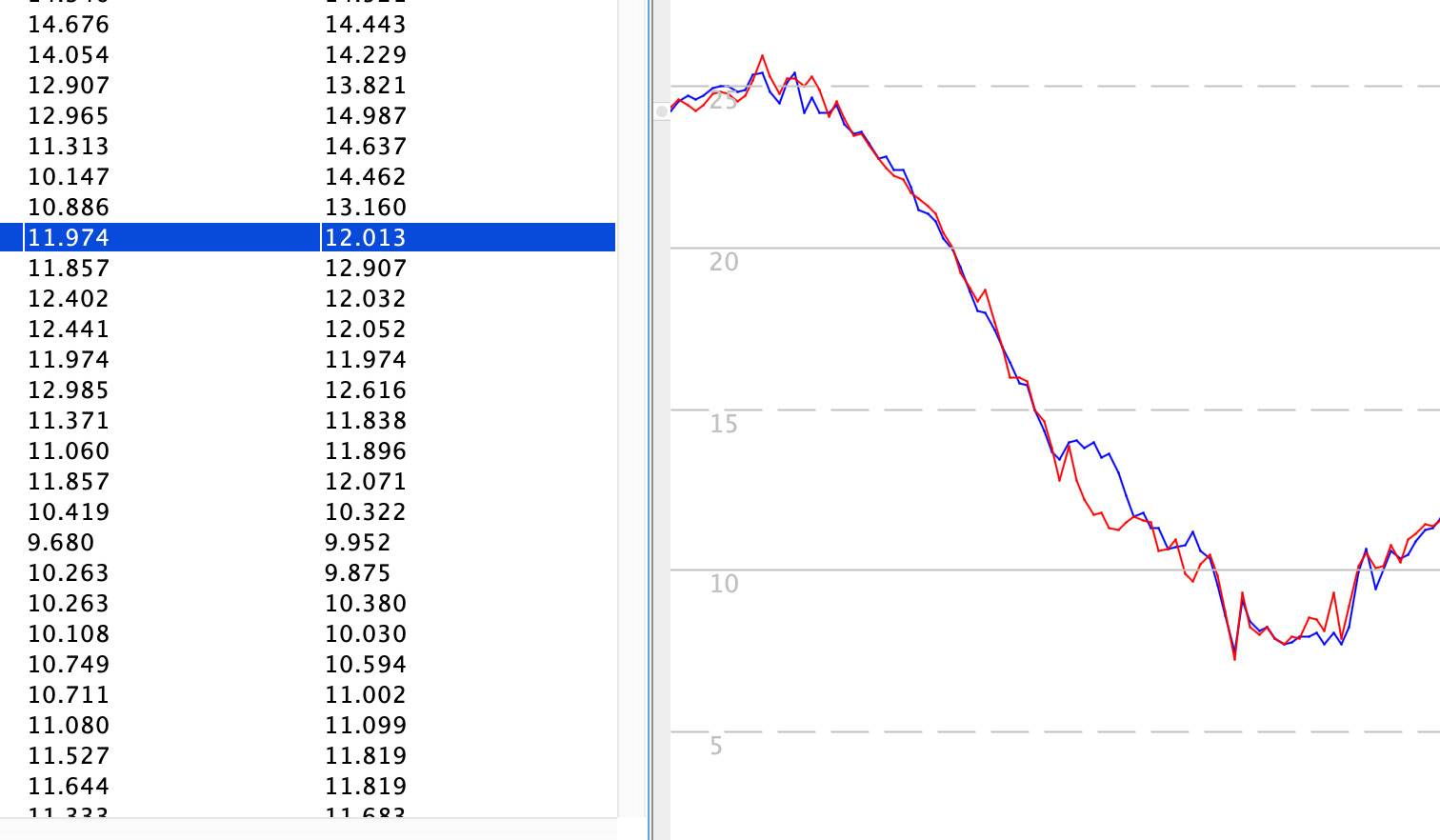Viewport: 1440px width, 840px height.
Task: Select the cell containing 11.527
Action: [x=69, y=755]
